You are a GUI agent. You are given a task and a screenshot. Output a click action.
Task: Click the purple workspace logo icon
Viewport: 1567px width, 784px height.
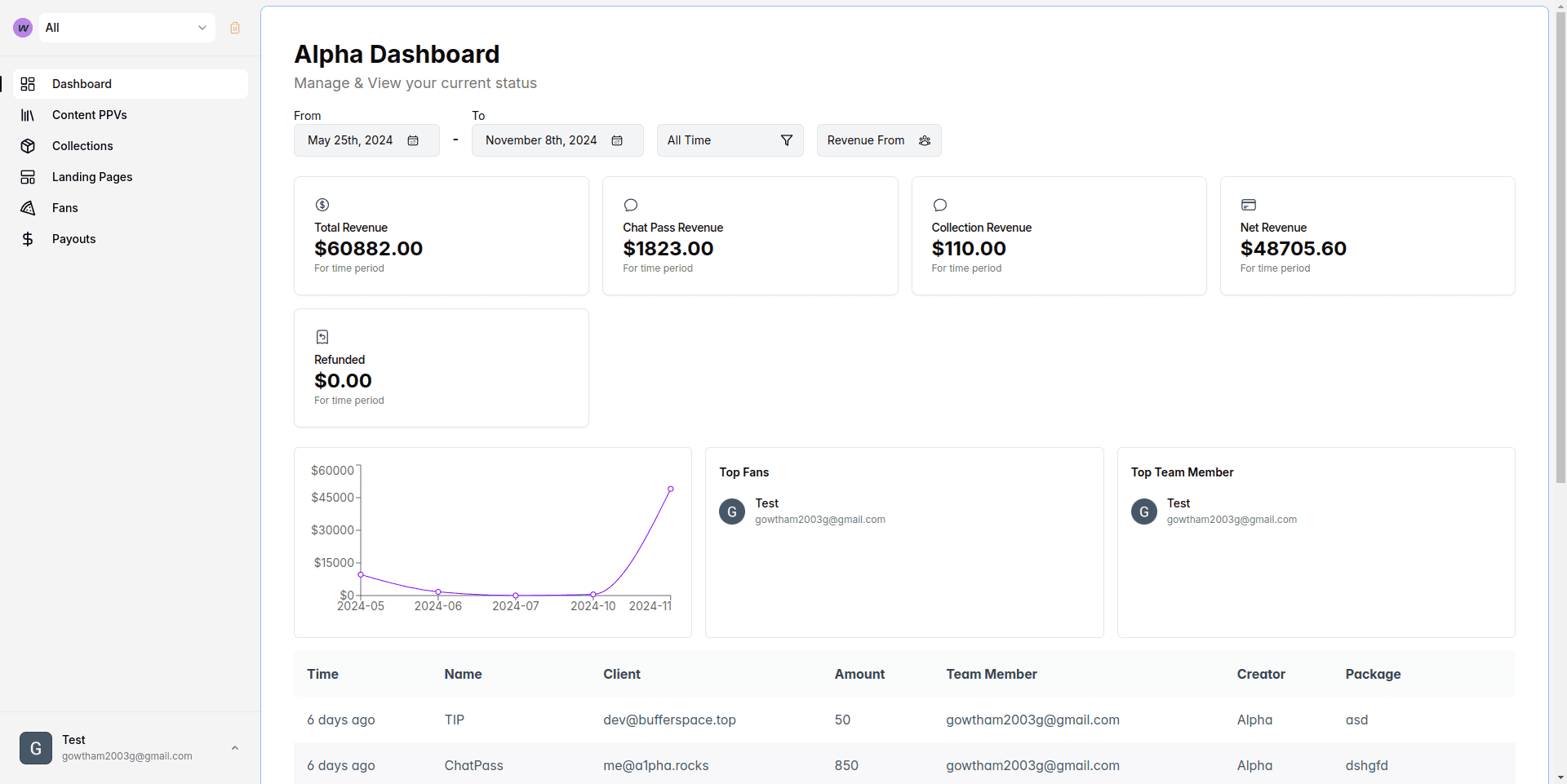coord(23,28)
